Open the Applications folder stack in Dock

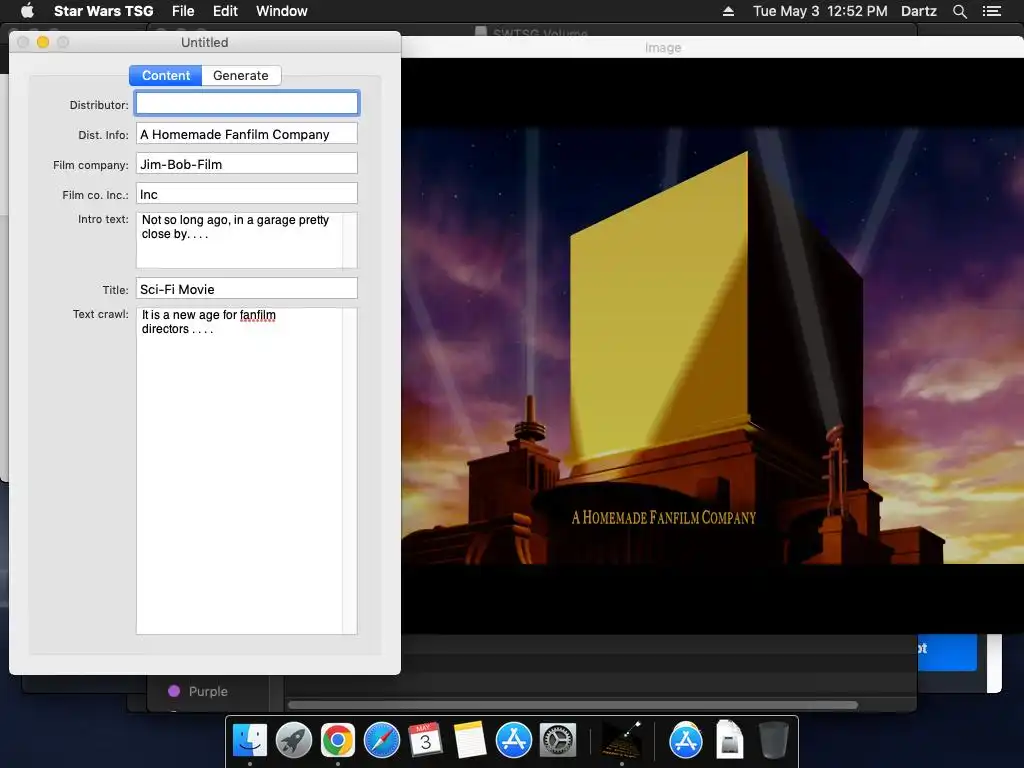pyautogui.click(x=686, y=740)
